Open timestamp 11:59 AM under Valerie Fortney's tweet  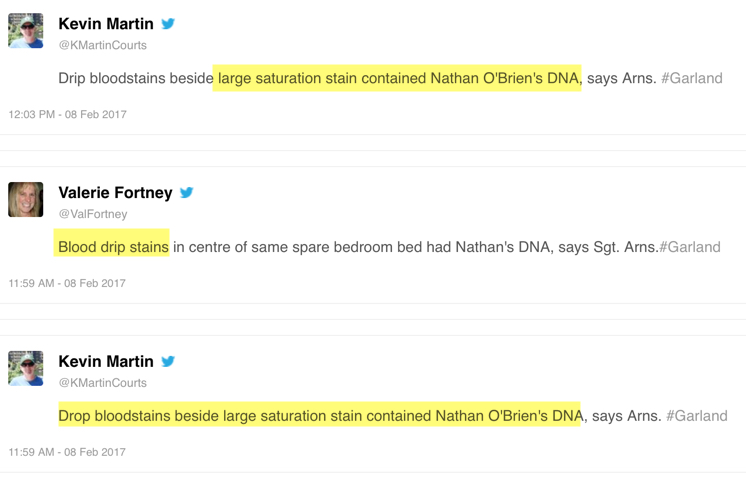tap(67, 283)
